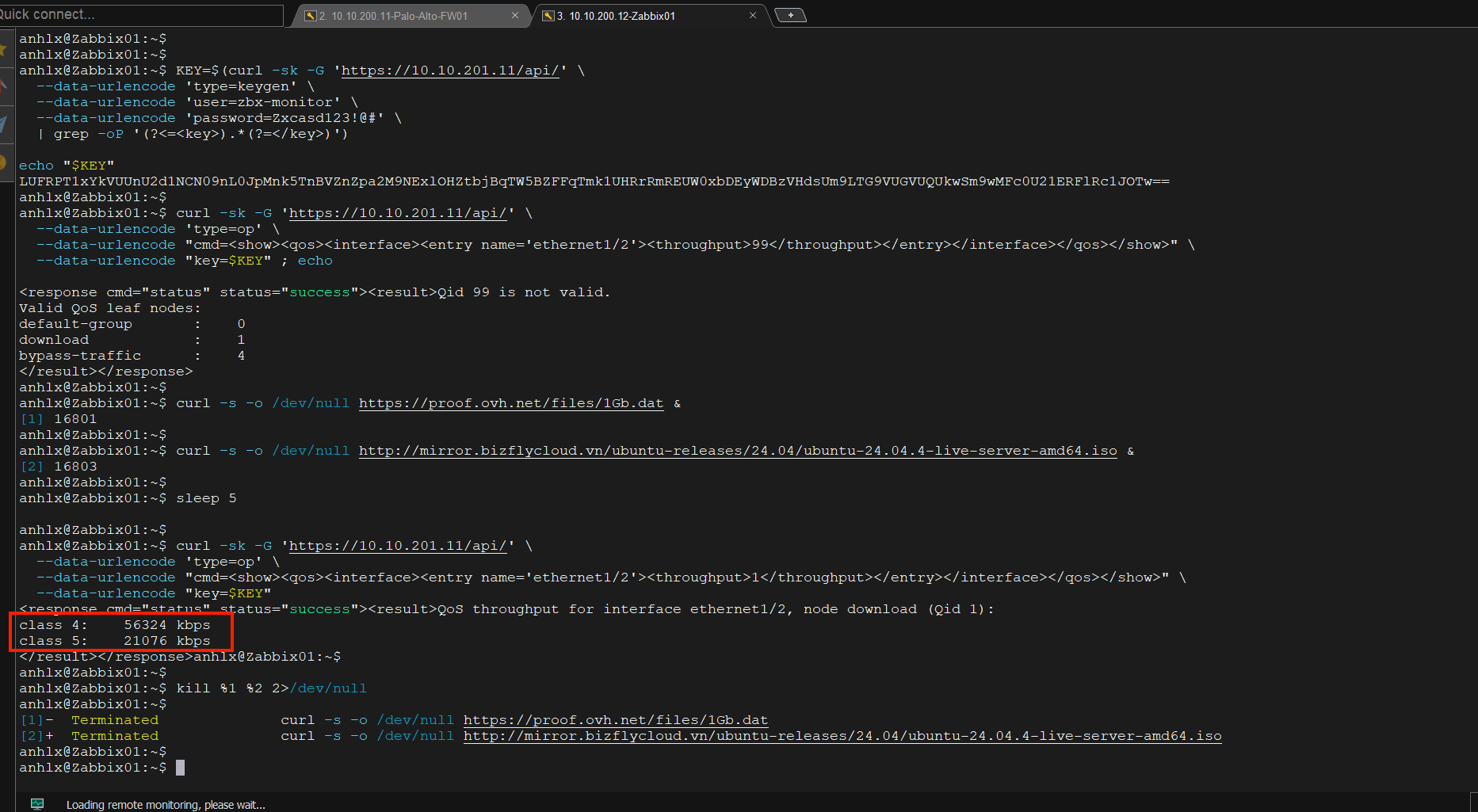Screen dimensions: 1478x812
Task: Click the 'kill %1 %2 2>/dev/null' command
Action: [271, 688]
